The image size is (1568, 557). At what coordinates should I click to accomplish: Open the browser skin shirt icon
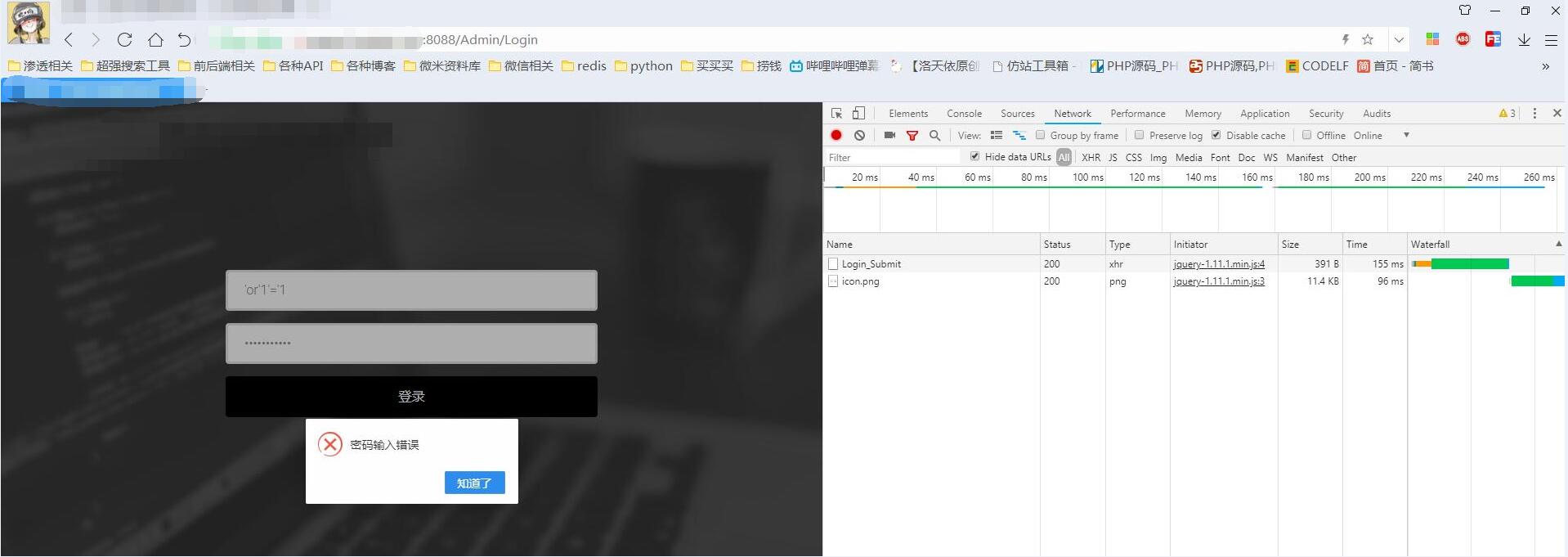1465,11
